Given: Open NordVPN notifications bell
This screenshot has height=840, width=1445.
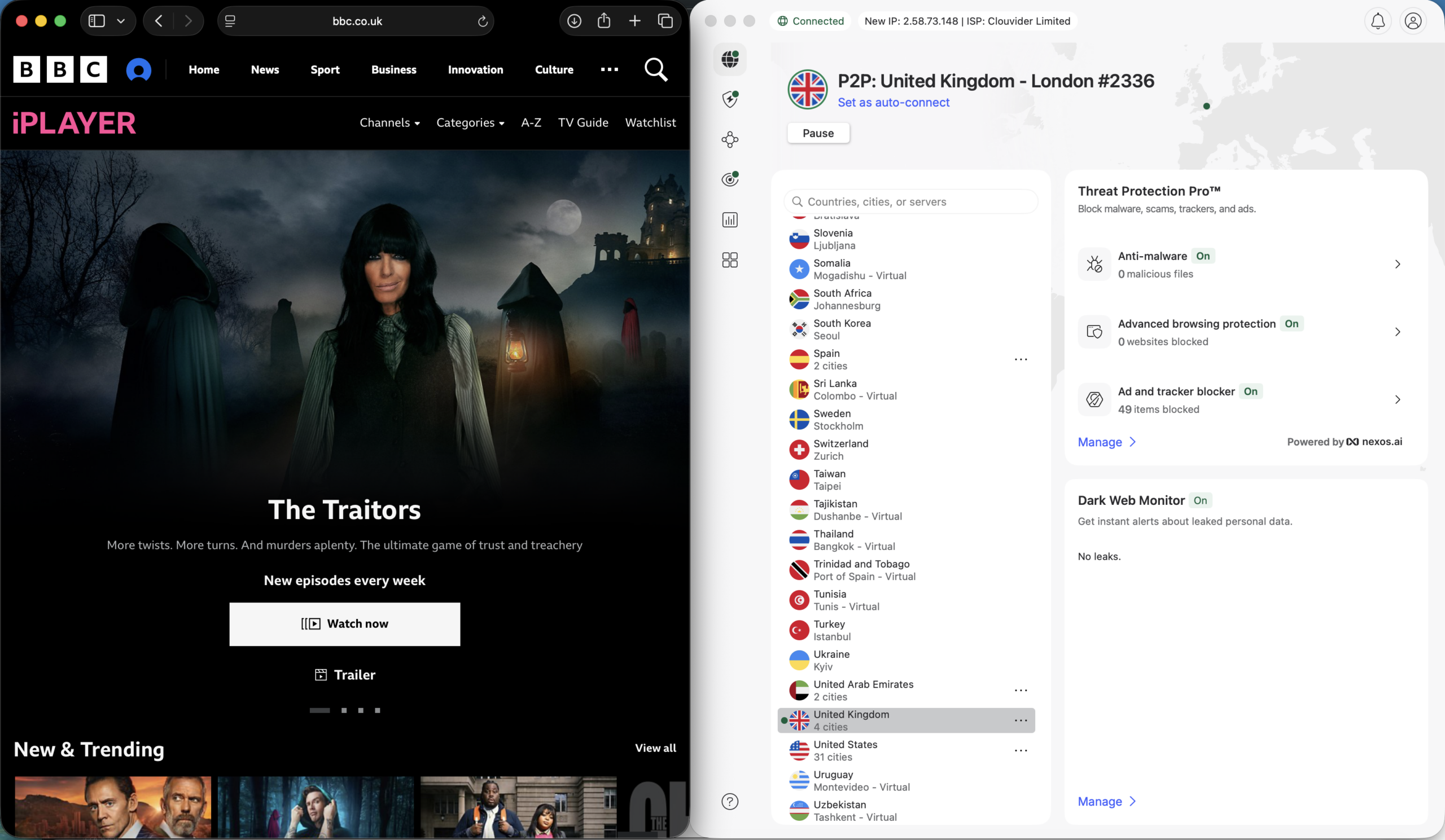Looking at the screenshot, I should [x=1378, y=21].
